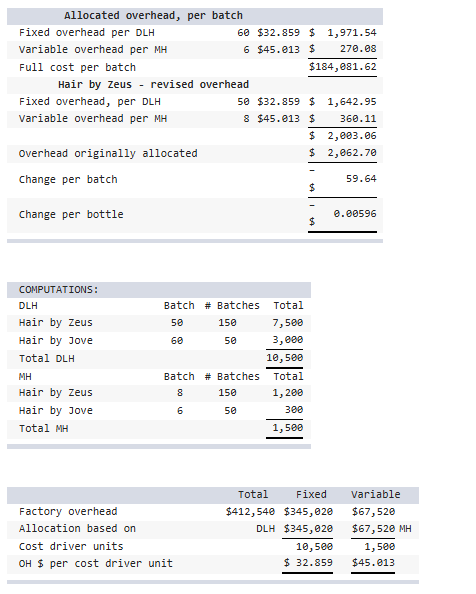This screenshot has width=476, height=594.
Task: Select the Full cost per batch value $184,081.62
Action: [342, 67]
